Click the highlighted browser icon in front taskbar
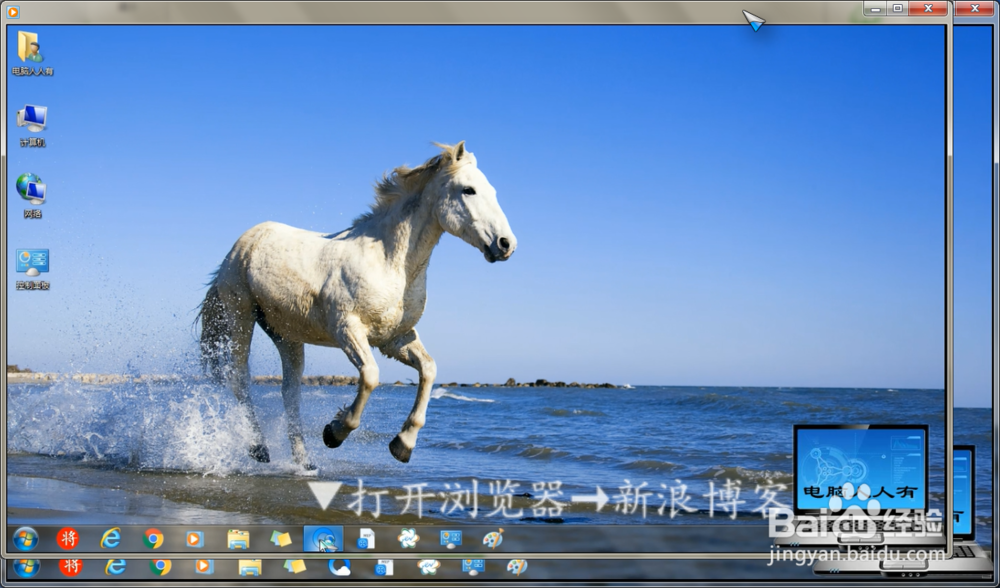1000x588 pixels. tap(323, 540)
